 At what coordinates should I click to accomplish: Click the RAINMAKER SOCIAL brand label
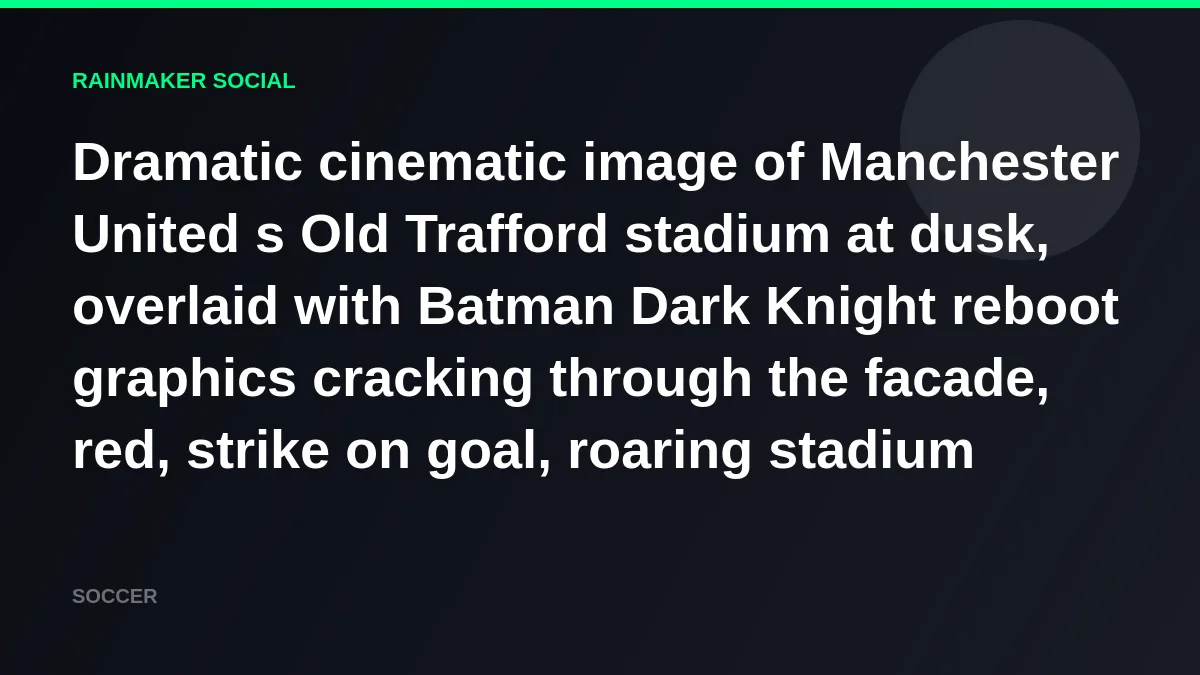point(183,81)
